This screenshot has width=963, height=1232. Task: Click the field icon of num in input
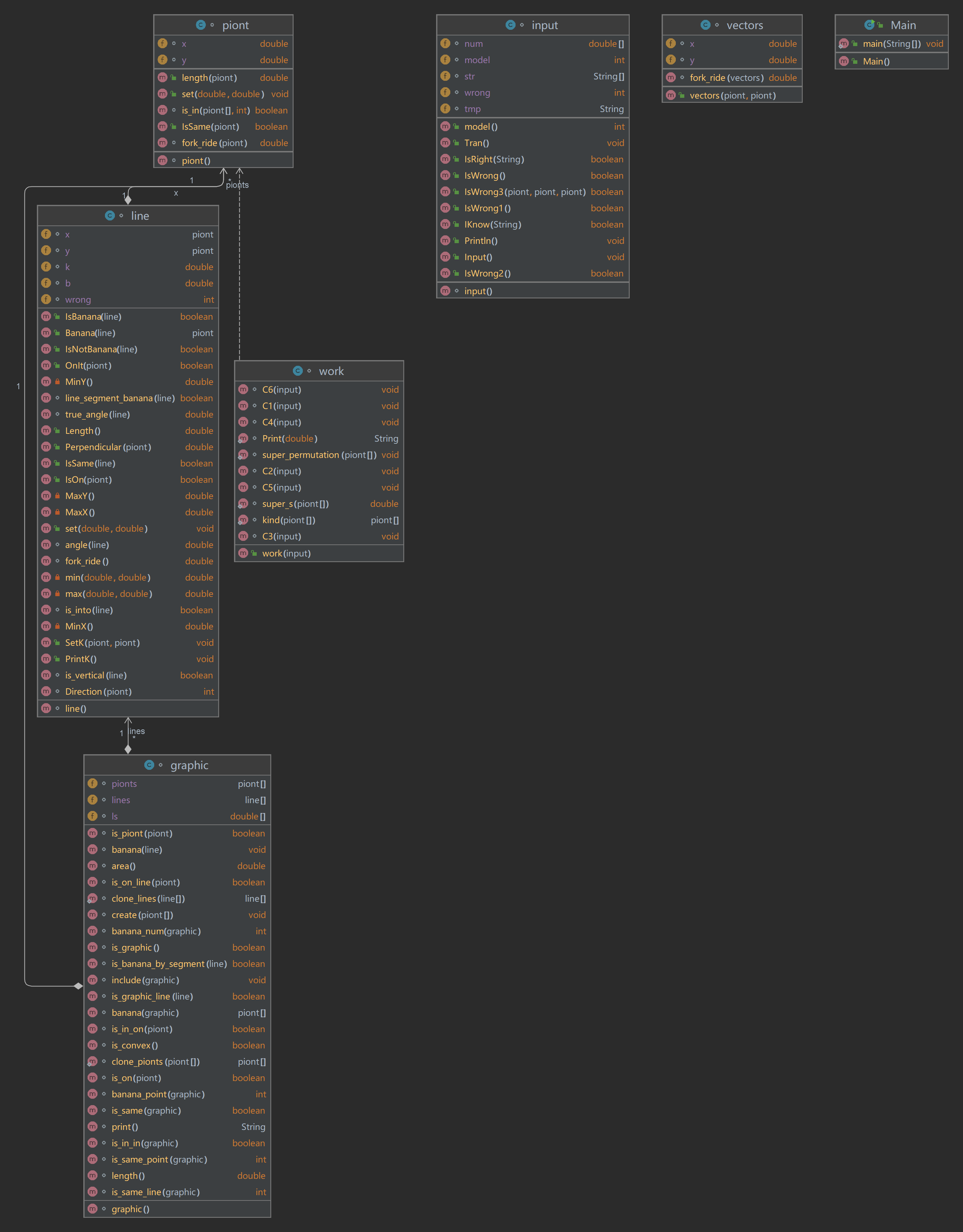(445, 44)
